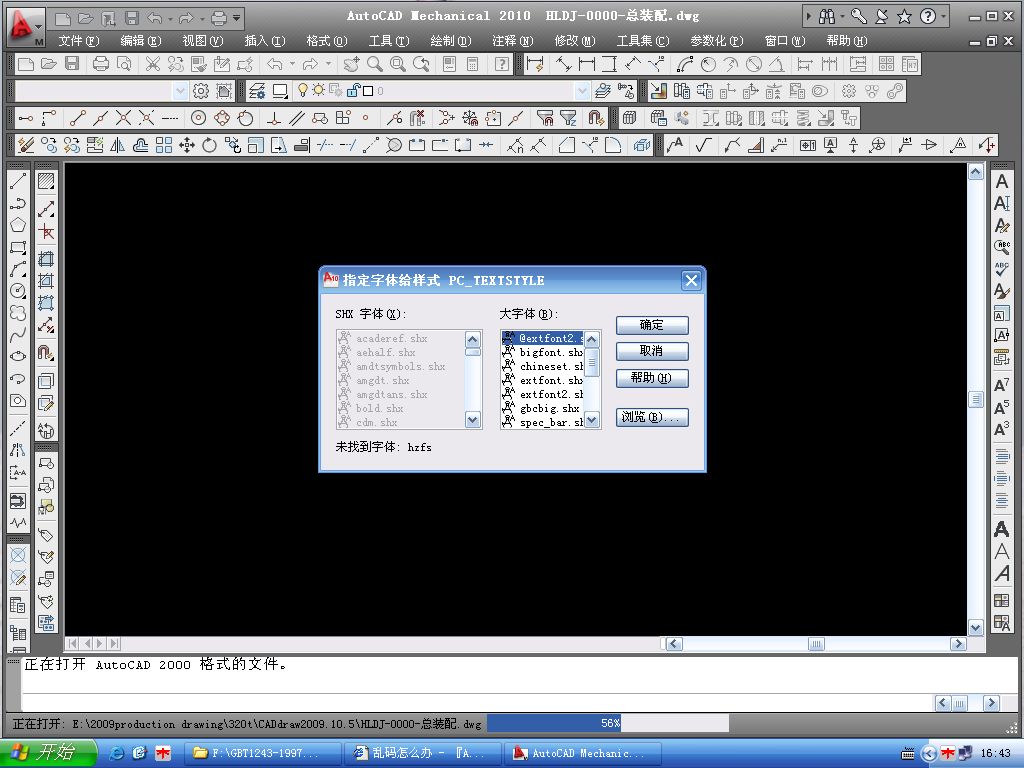The width and height of the screenshot is (1024, 768).
Task: Select @extfont2 in the big font list
Action: coord(543,338)
